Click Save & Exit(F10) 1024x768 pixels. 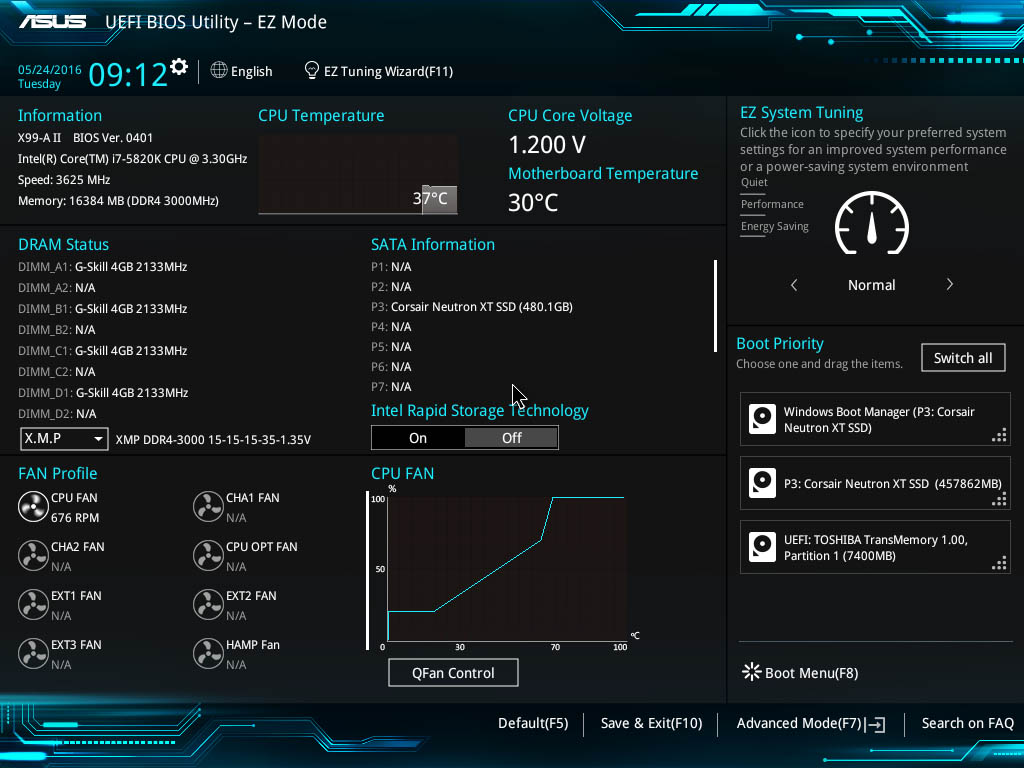tap(651, 724)
